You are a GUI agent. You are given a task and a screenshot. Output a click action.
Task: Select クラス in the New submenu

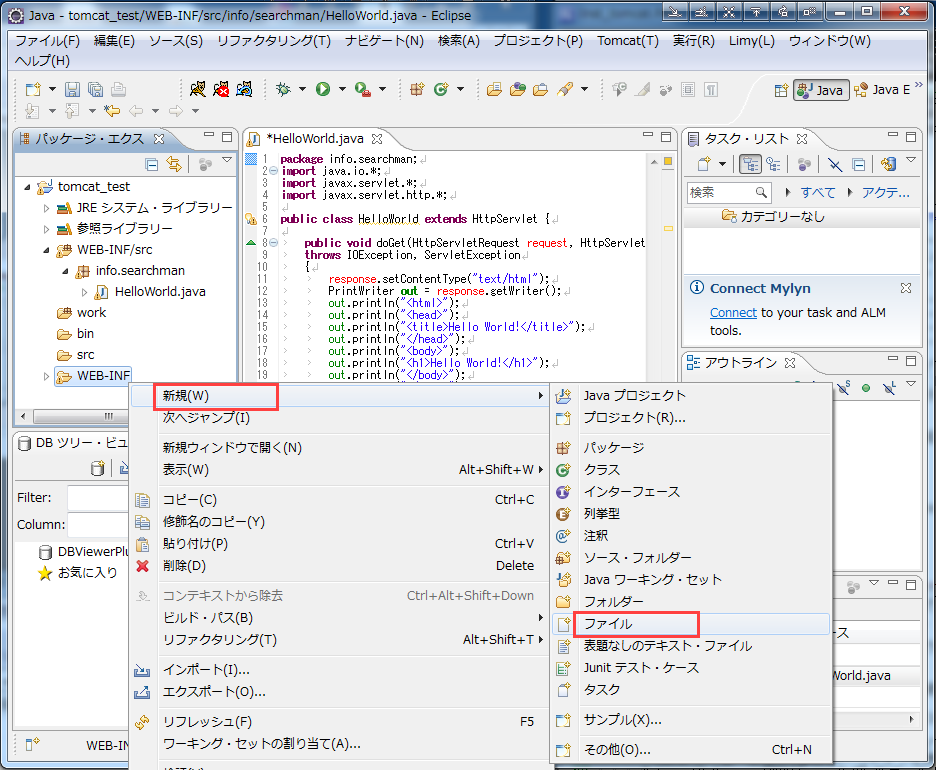pos(690,470)
